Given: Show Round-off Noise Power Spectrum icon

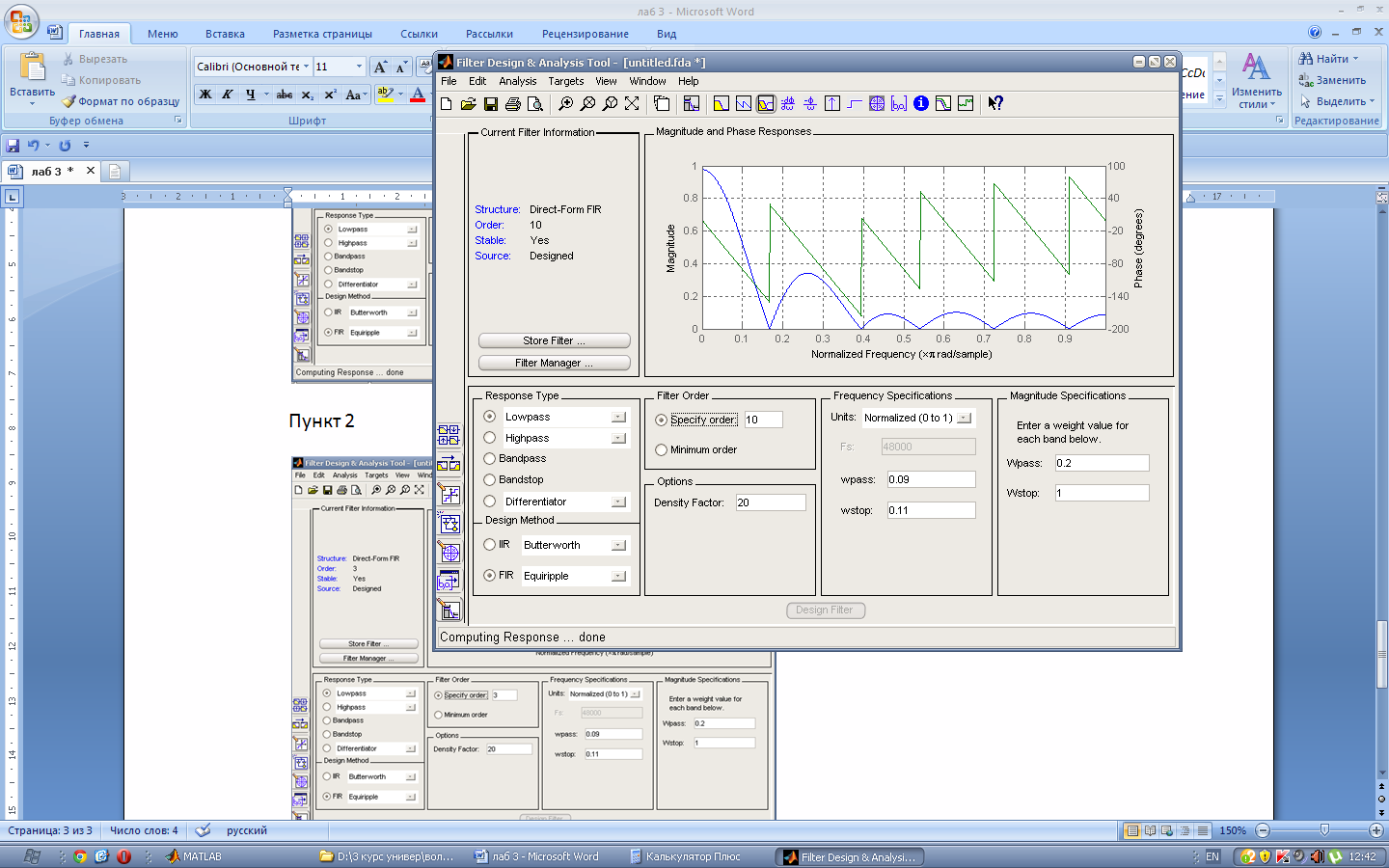Looking at the screenshot, I should 966,103.
